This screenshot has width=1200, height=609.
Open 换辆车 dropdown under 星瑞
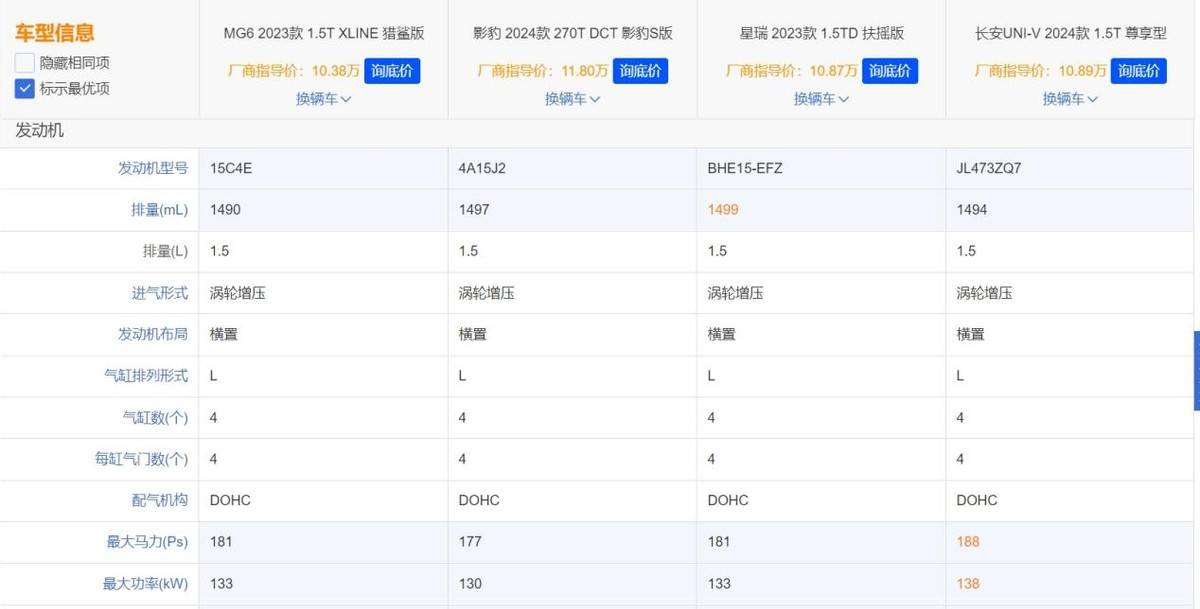(x=821, y=99)
